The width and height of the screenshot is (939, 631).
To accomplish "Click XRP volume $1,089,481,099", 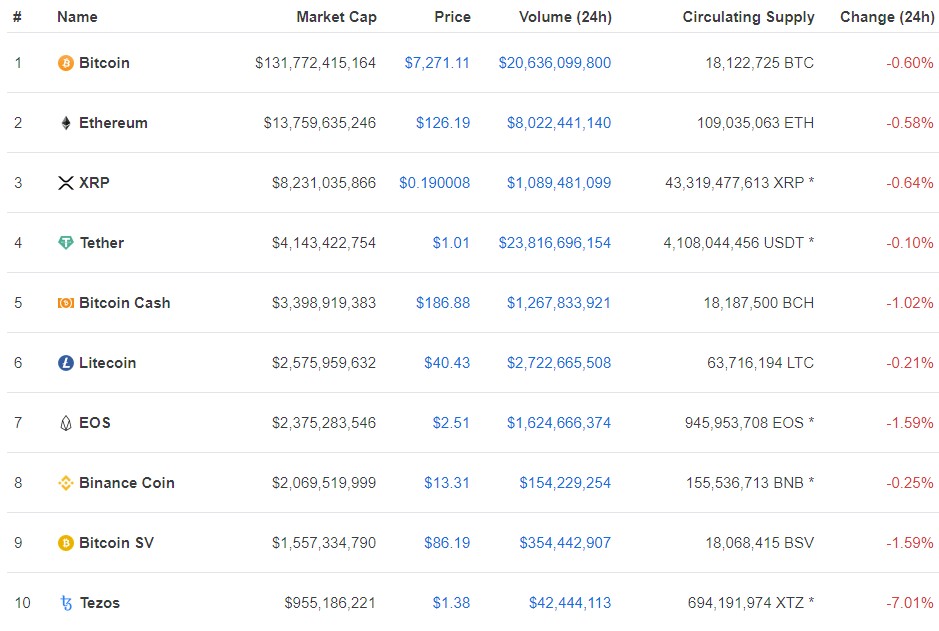I will click(559, 183).
